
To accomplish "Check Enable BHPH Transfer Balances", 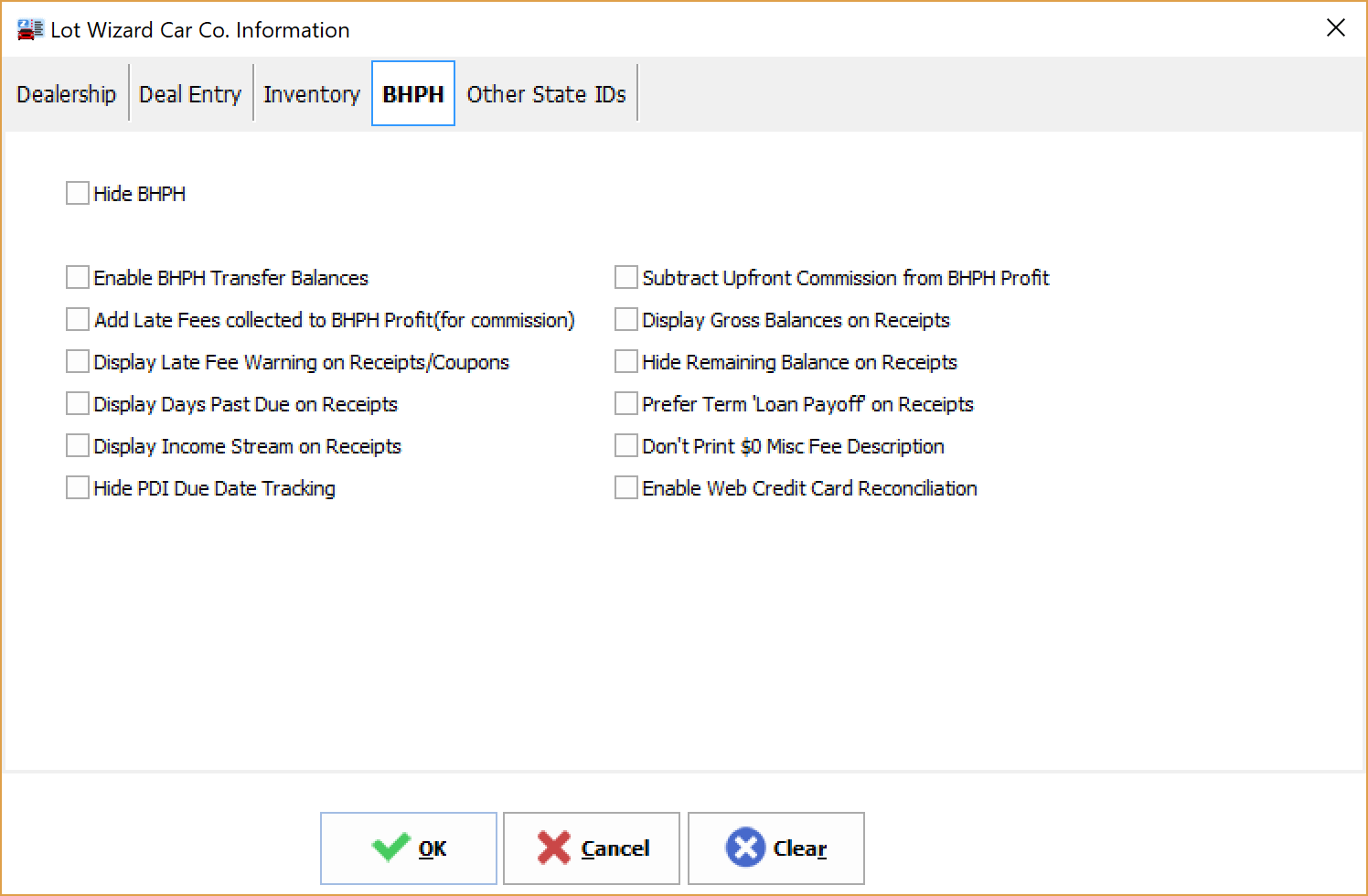I will (78, 277).
